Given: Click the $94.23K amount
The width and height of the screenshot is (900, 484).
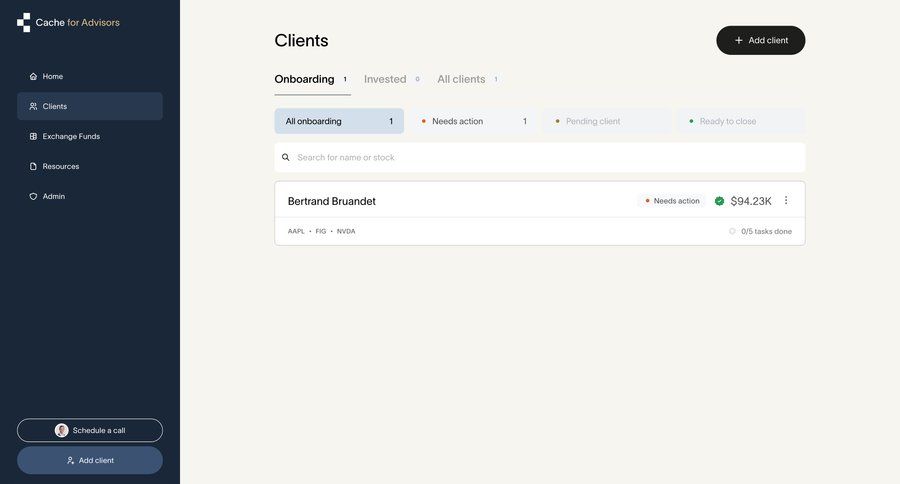Looking at the screenshot, I should (x=751, y=201).
